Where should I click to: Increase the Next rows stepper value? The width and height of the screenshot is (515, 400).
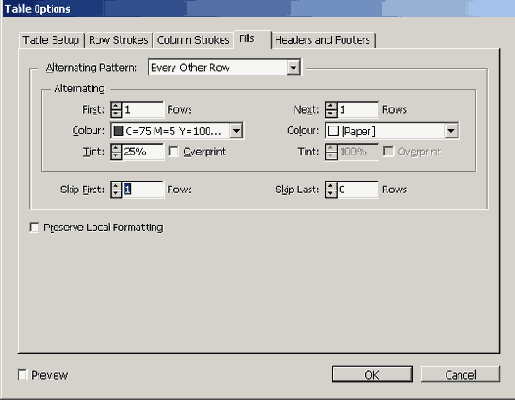(x=331, y=106)
